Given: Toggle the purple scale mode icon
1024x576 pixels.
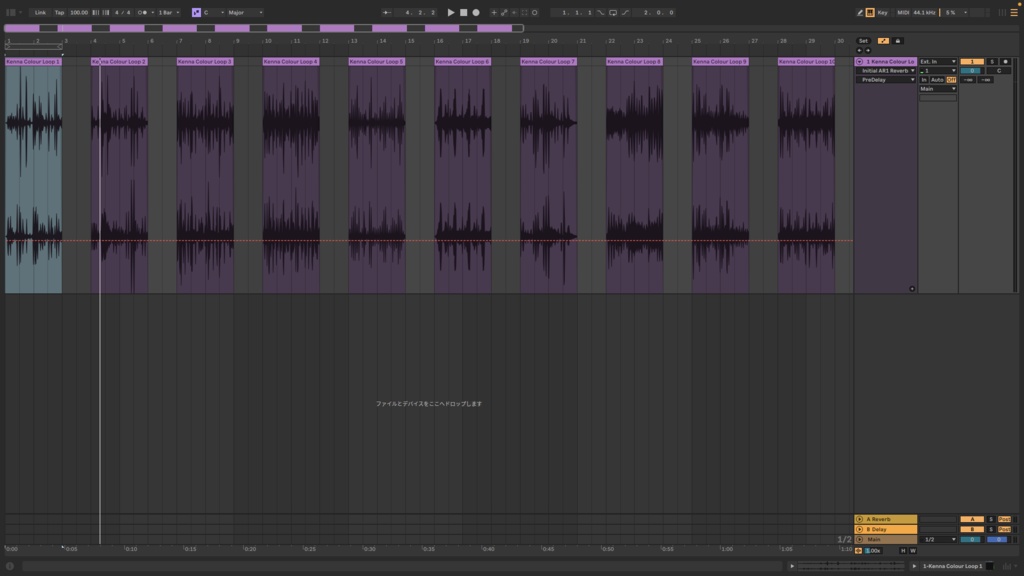Looking at the screenshot, I should (197, 12).
